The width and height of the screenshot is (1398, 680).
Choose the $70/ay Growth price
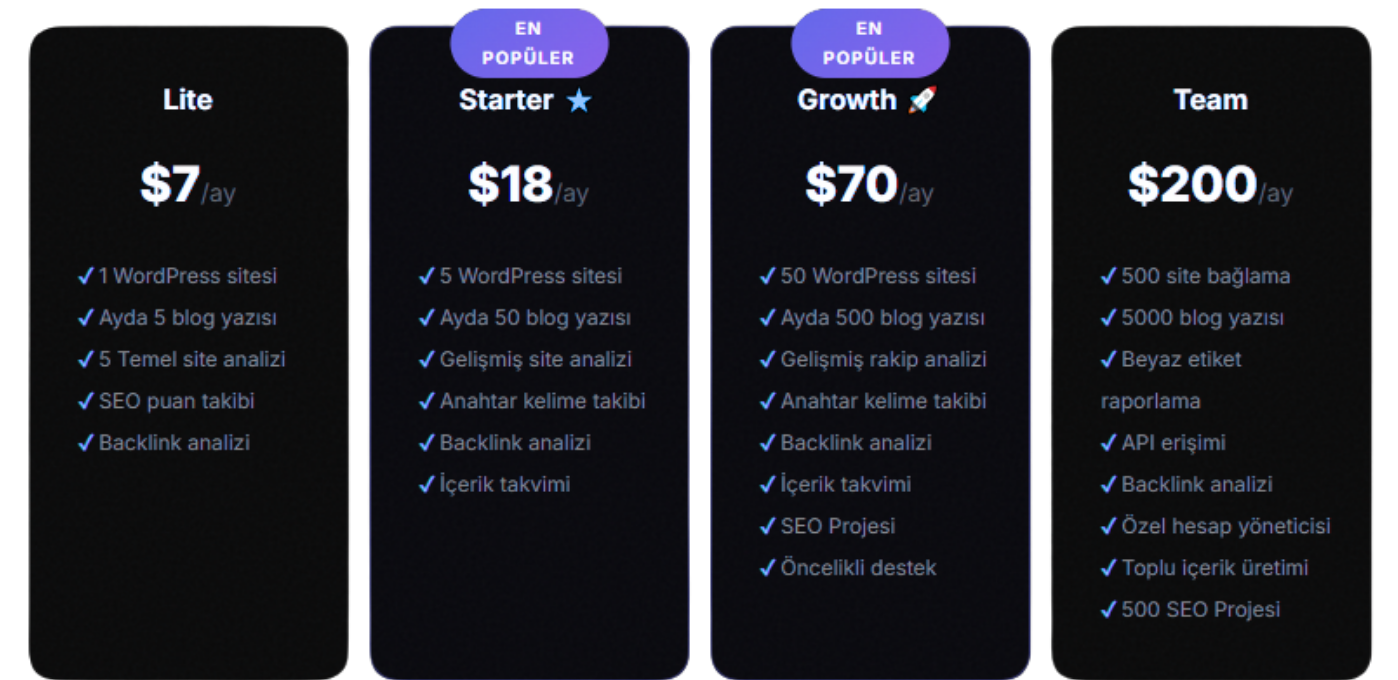pyautogui.click(x=869, y=185)
